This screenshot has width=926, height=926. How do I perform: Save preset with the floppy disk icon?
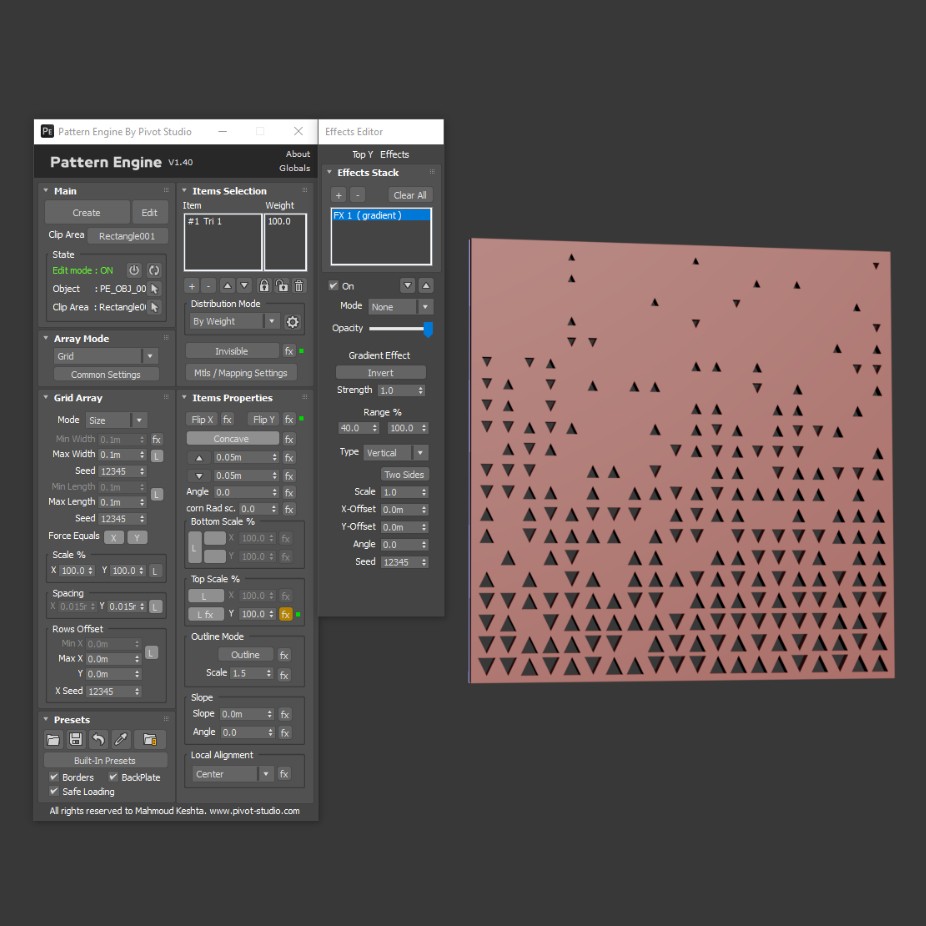point(76,739)
